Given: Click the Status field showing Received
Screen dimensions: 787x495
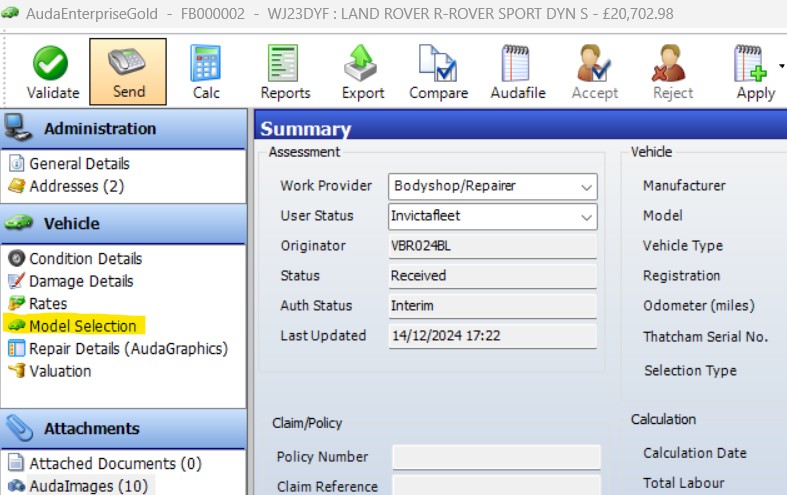Looking at the screenshot, I should (492, 276).
